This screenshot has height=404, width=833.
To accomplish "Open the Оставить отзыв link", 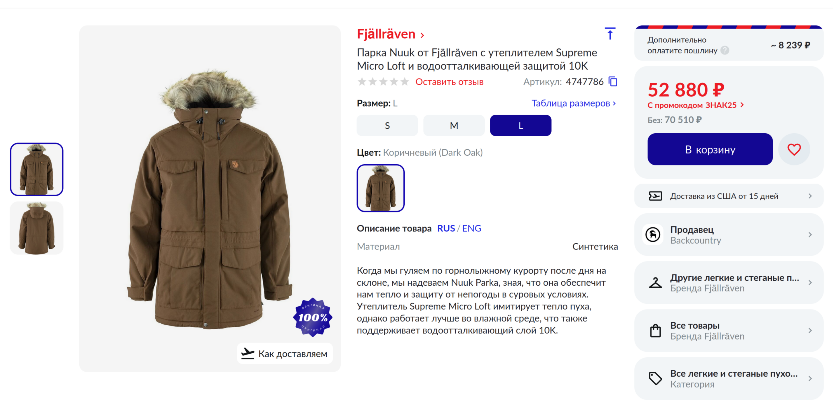I will point(449,82).
